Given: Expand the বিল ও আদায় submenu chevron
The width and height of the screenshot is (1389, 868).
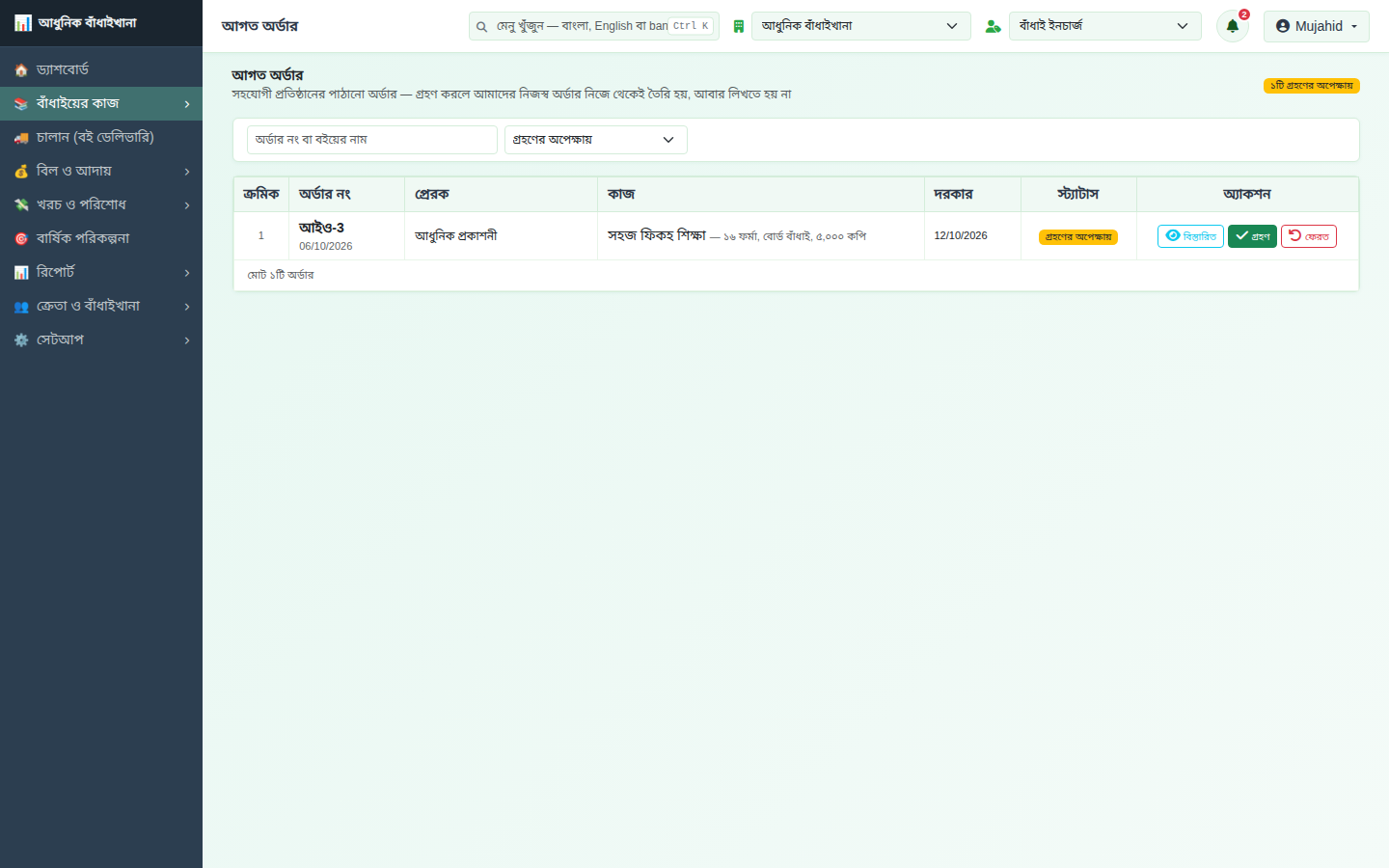Looking at the screenshot, I should pyautogui.click(x=187, y=172).
